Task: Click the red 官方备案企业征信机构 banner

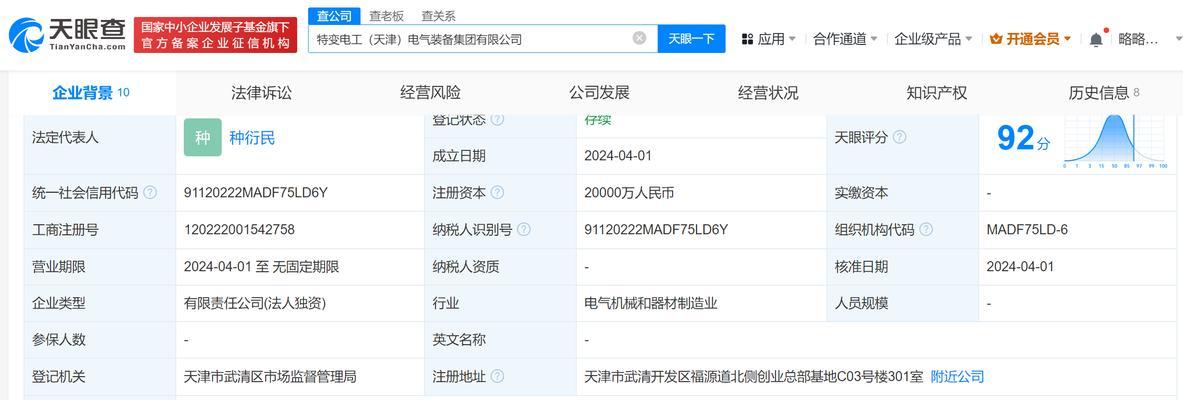Action: pos(216,35)
